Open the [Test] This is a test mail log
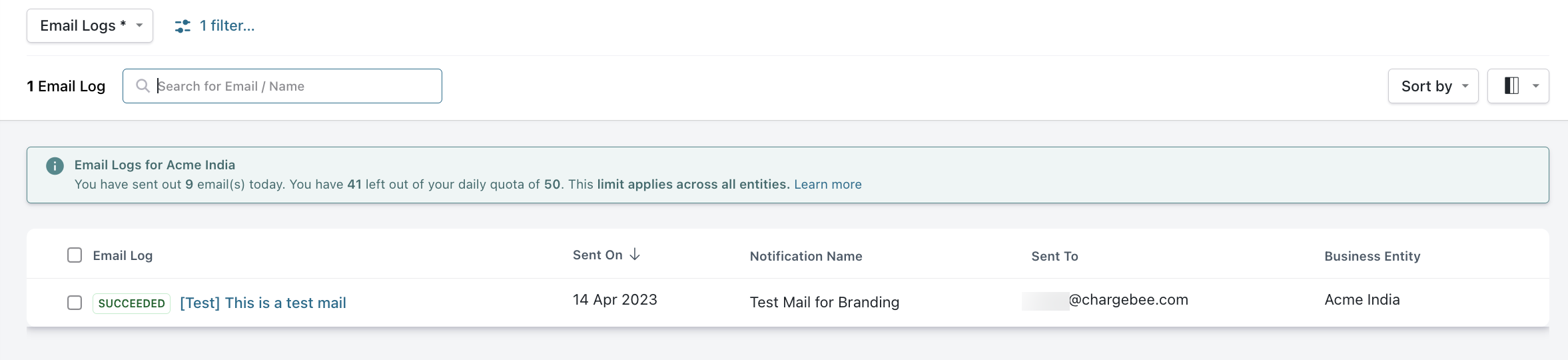Image resolution: width=1568 pixels, height=360 pixels. tap(263, 303)
